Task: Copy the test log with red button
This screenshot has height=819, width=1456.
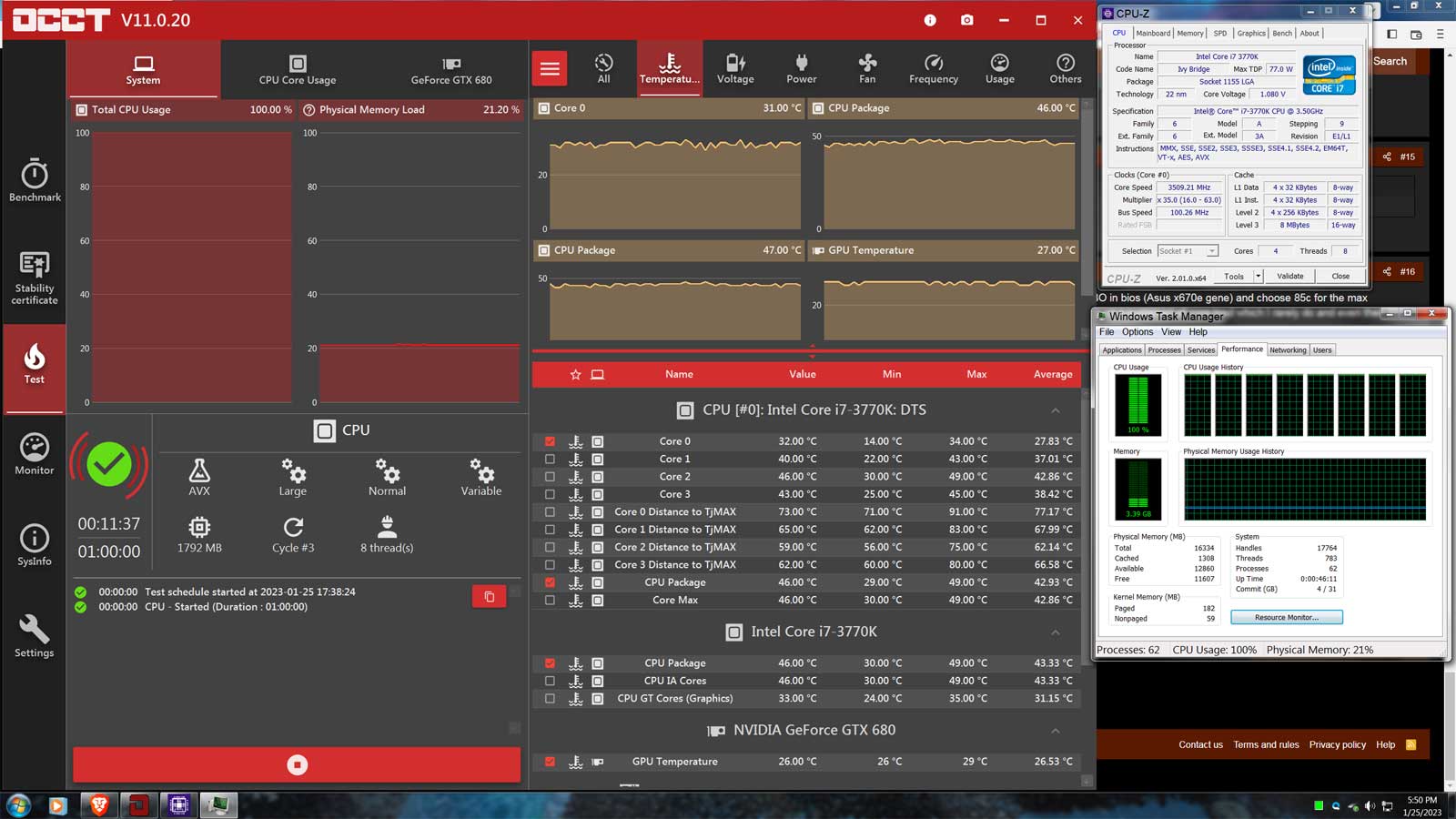Action: pyautogui.click(x=489, y=597)
